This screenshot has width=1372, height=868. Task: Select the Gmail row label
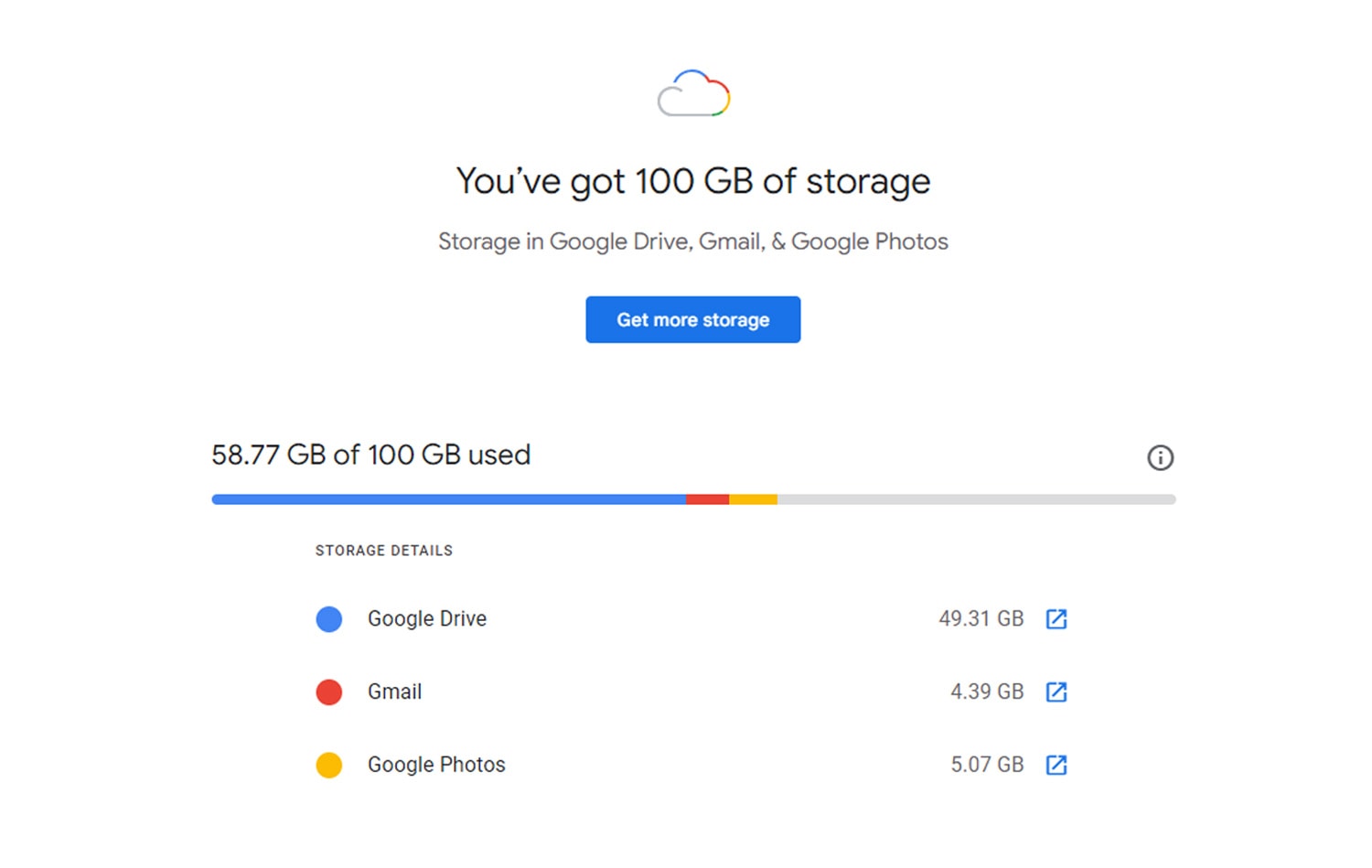pos(394,691)
